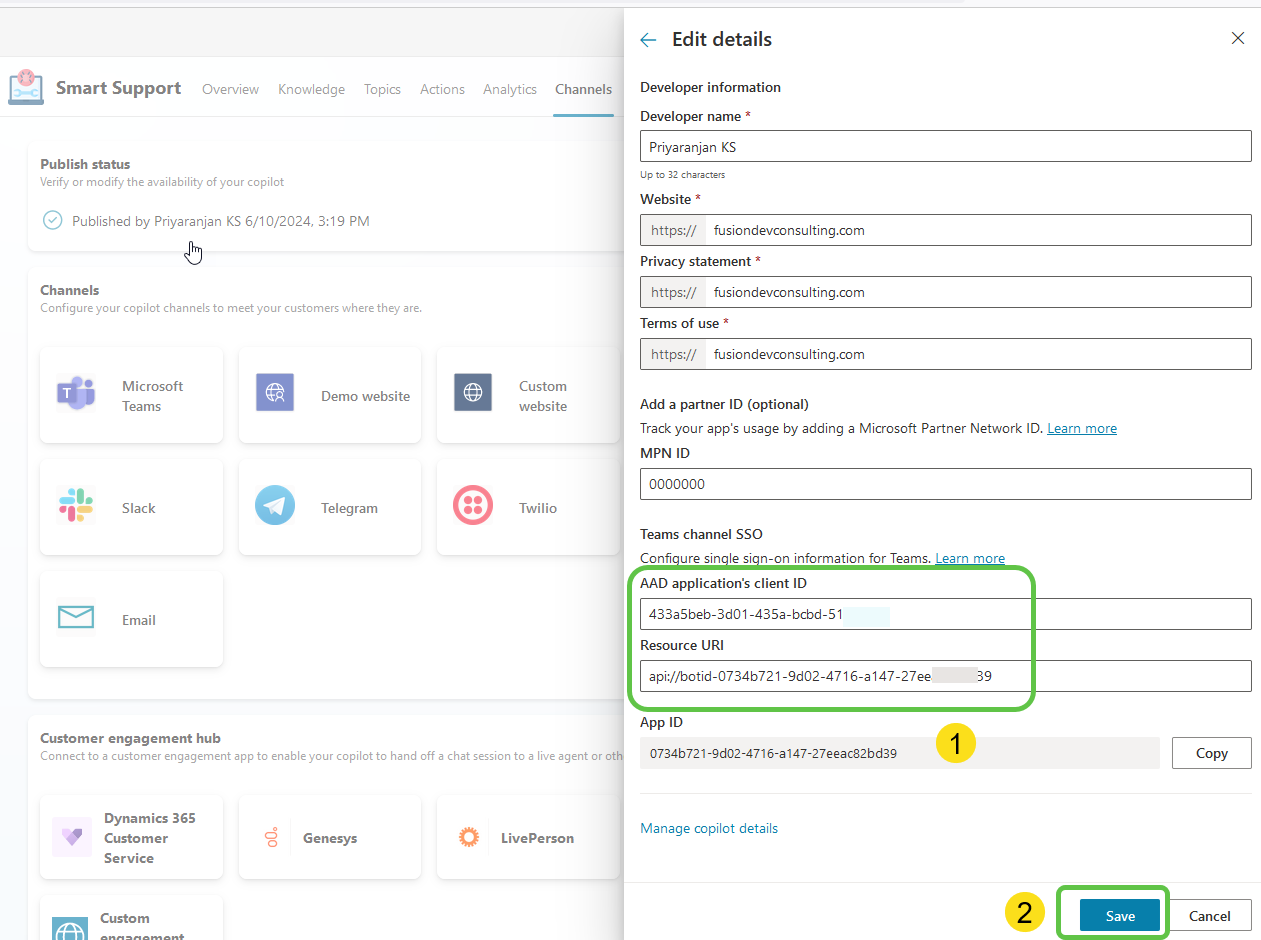
Task: Go back using the arrow in Edit details
Action: (647, 39)
